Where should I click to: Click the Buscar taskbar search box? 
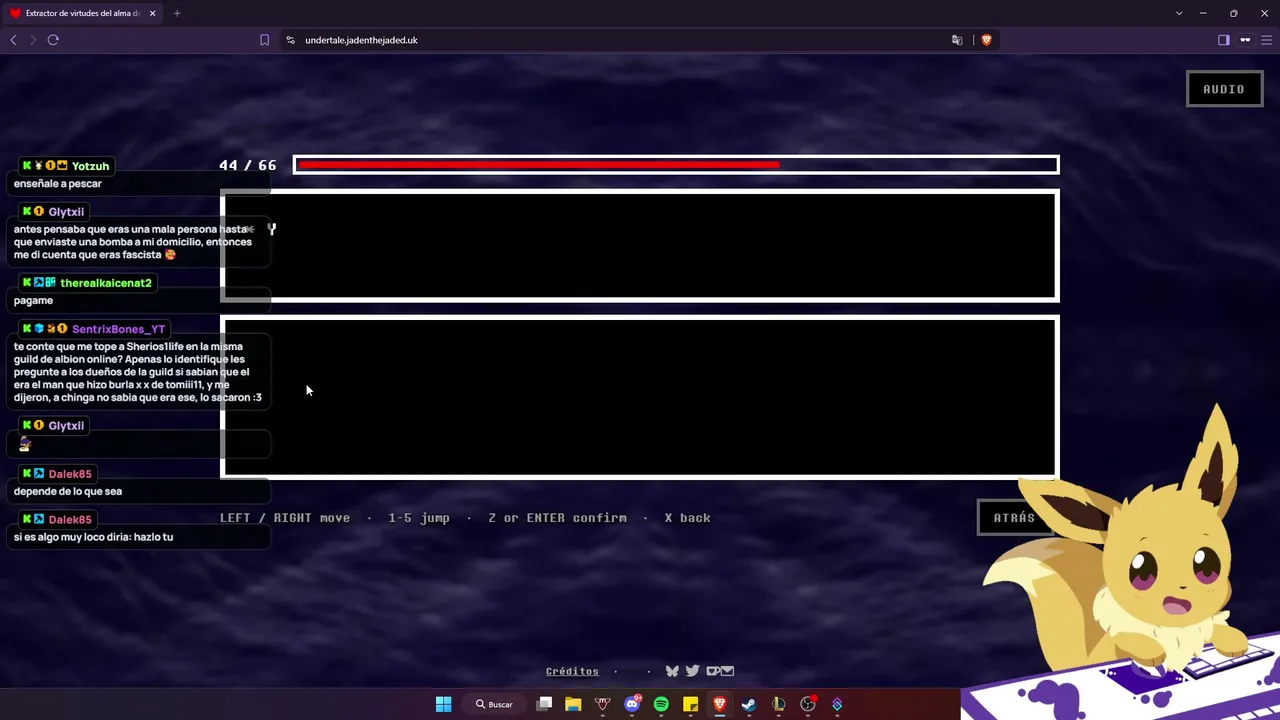pyautogui.click(x=495, y=704)
